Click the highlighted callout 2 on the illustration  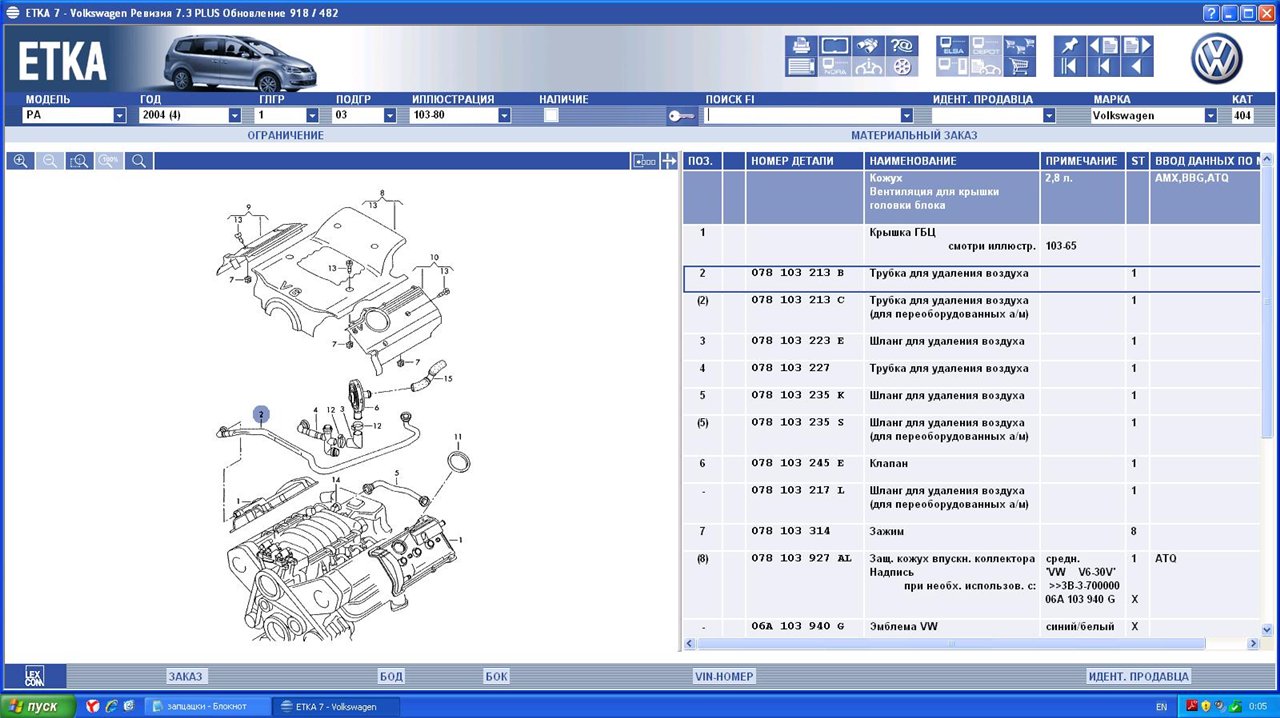coord(261,414)
